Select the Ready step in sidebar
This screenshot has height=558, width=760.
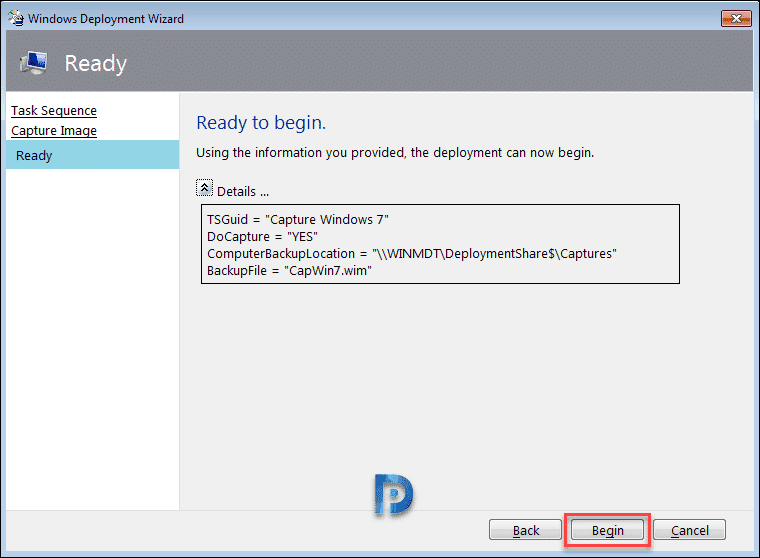click(93, 155)
